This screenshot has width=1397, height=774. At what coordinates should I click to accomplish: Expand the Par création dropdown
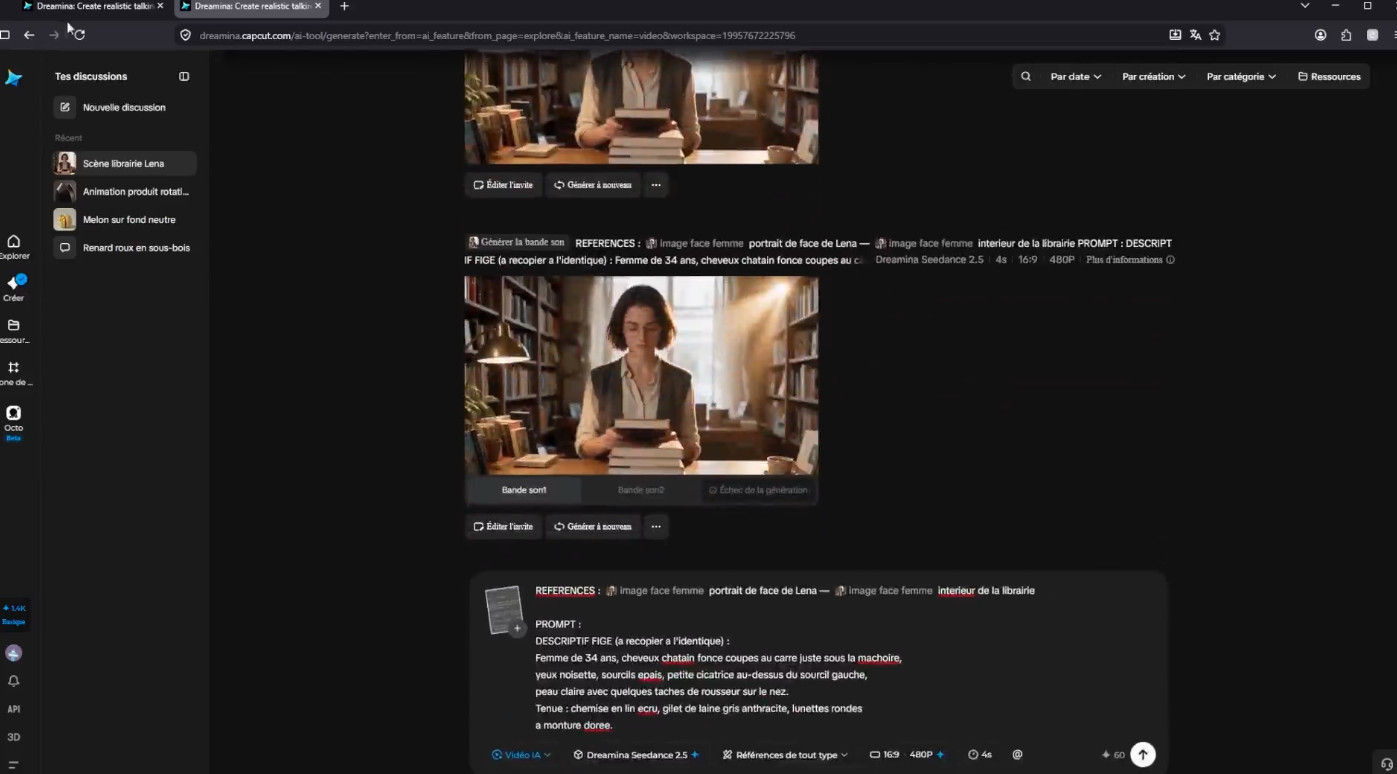tap(1153, 76)
